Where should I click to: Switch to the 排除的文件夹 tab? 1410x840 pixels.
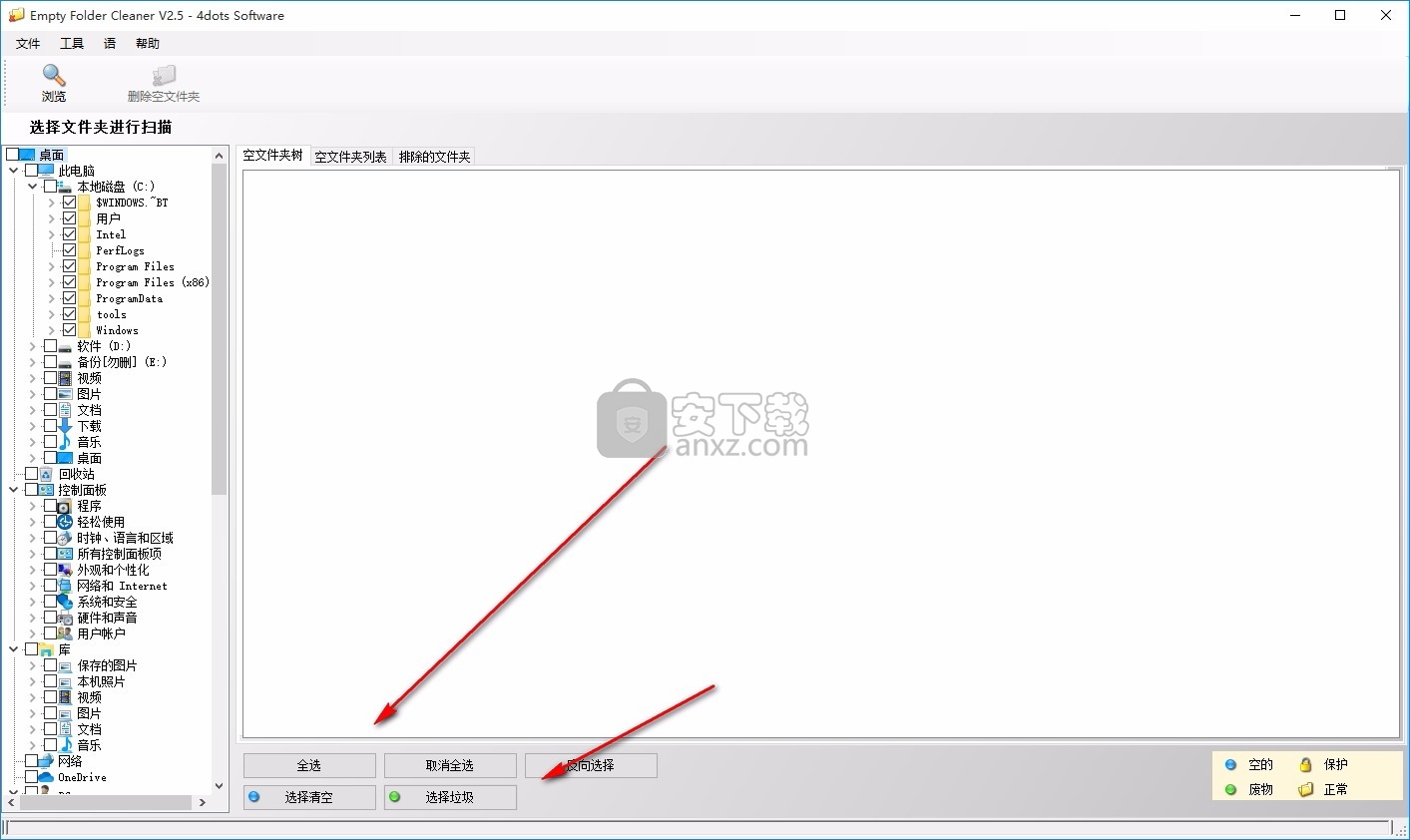coord(434,157)
